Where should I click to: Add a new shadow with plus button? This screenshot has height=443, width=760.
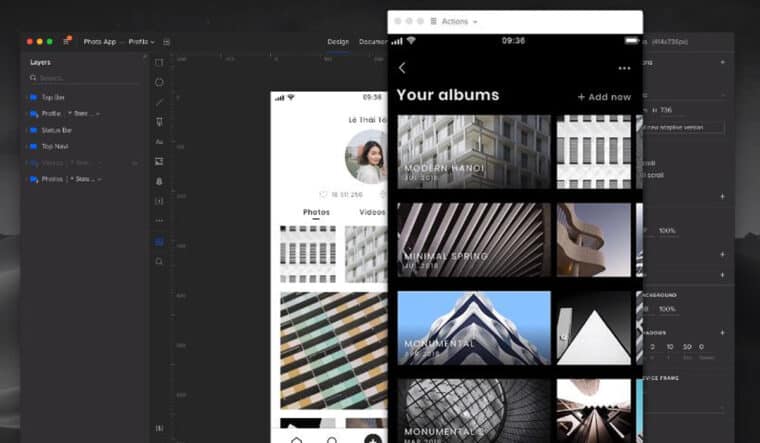[x=722, y=332]
